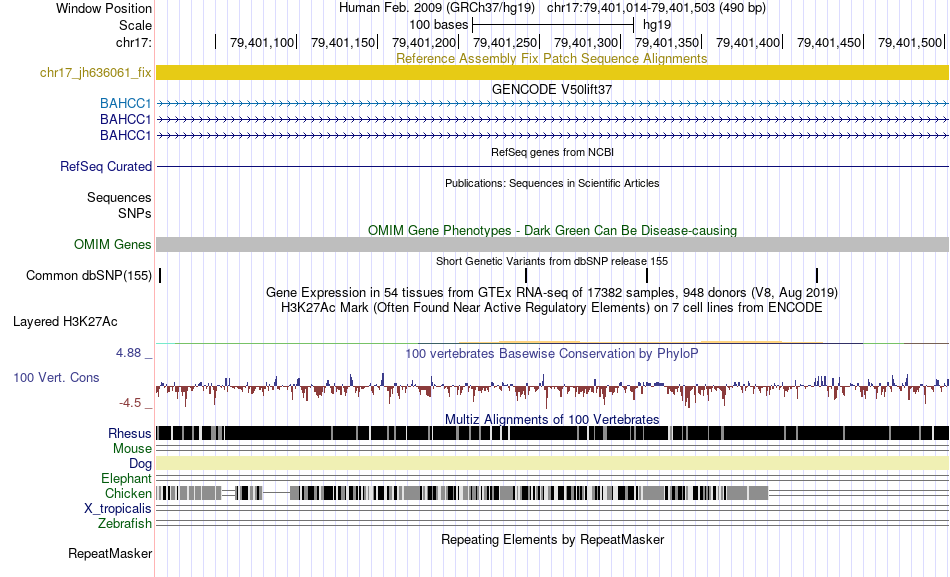The image size is (950, 577).
Task: Click the Sequences track label
Action: 119,198
